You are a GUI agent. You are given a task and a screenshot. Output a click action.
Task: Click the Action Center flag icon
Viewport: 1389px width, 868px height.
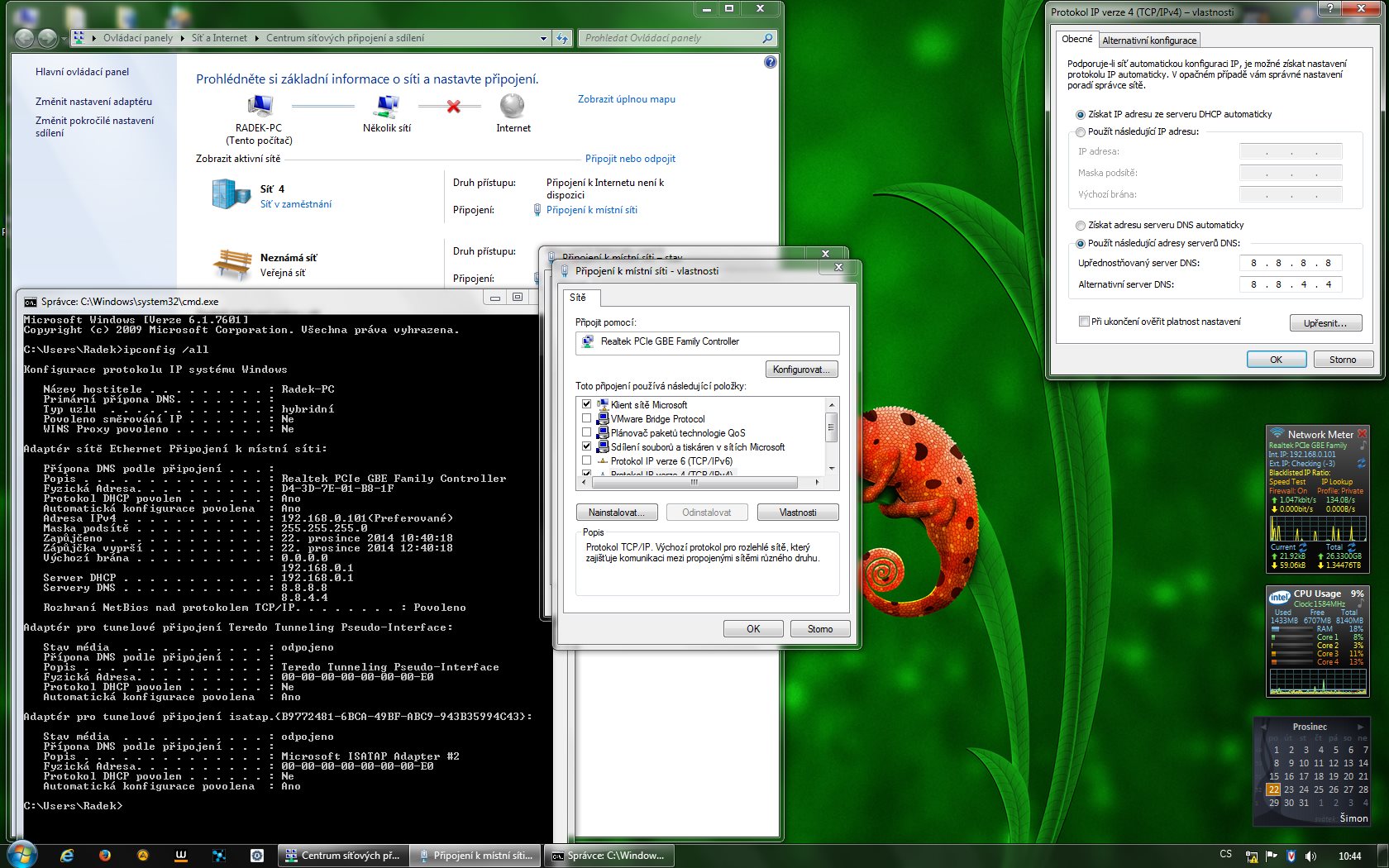coord(1272,856)
